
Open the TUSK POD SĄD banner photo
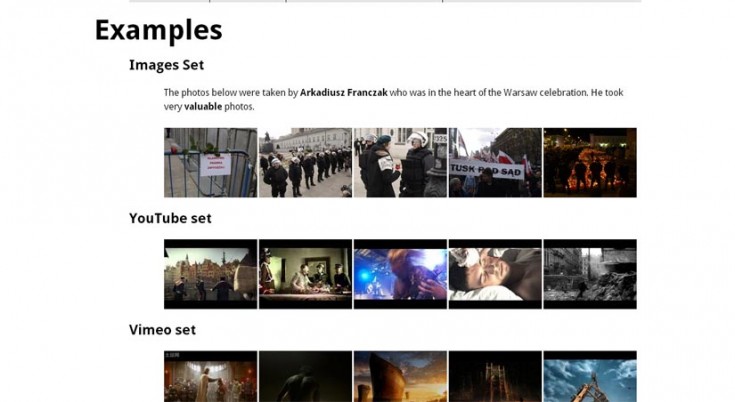(x=495, y=163)
